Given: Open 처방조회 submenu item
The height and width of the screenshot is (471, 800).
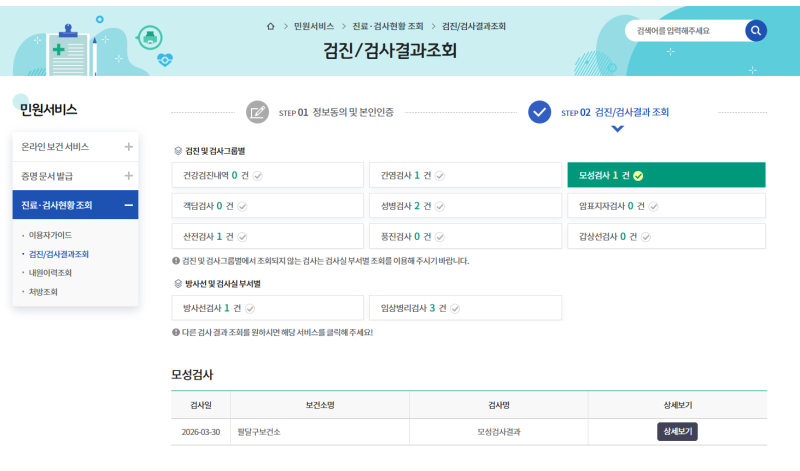Looking at the screenshot, I should point(43,292).
